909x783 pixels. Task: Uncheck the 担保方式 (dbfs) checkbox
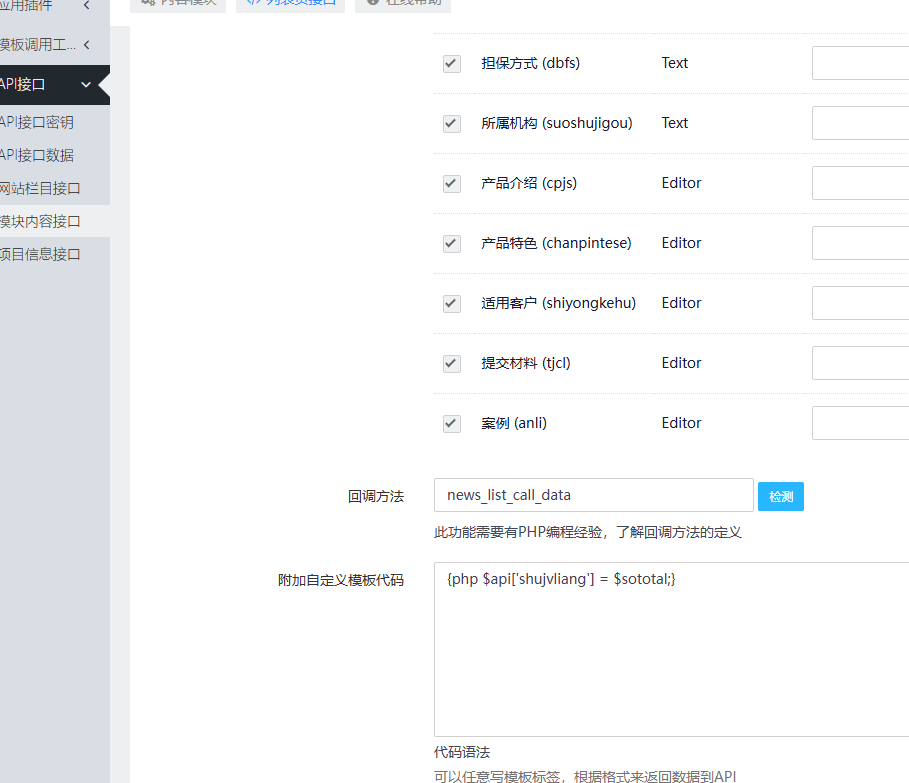pos(452,63)
